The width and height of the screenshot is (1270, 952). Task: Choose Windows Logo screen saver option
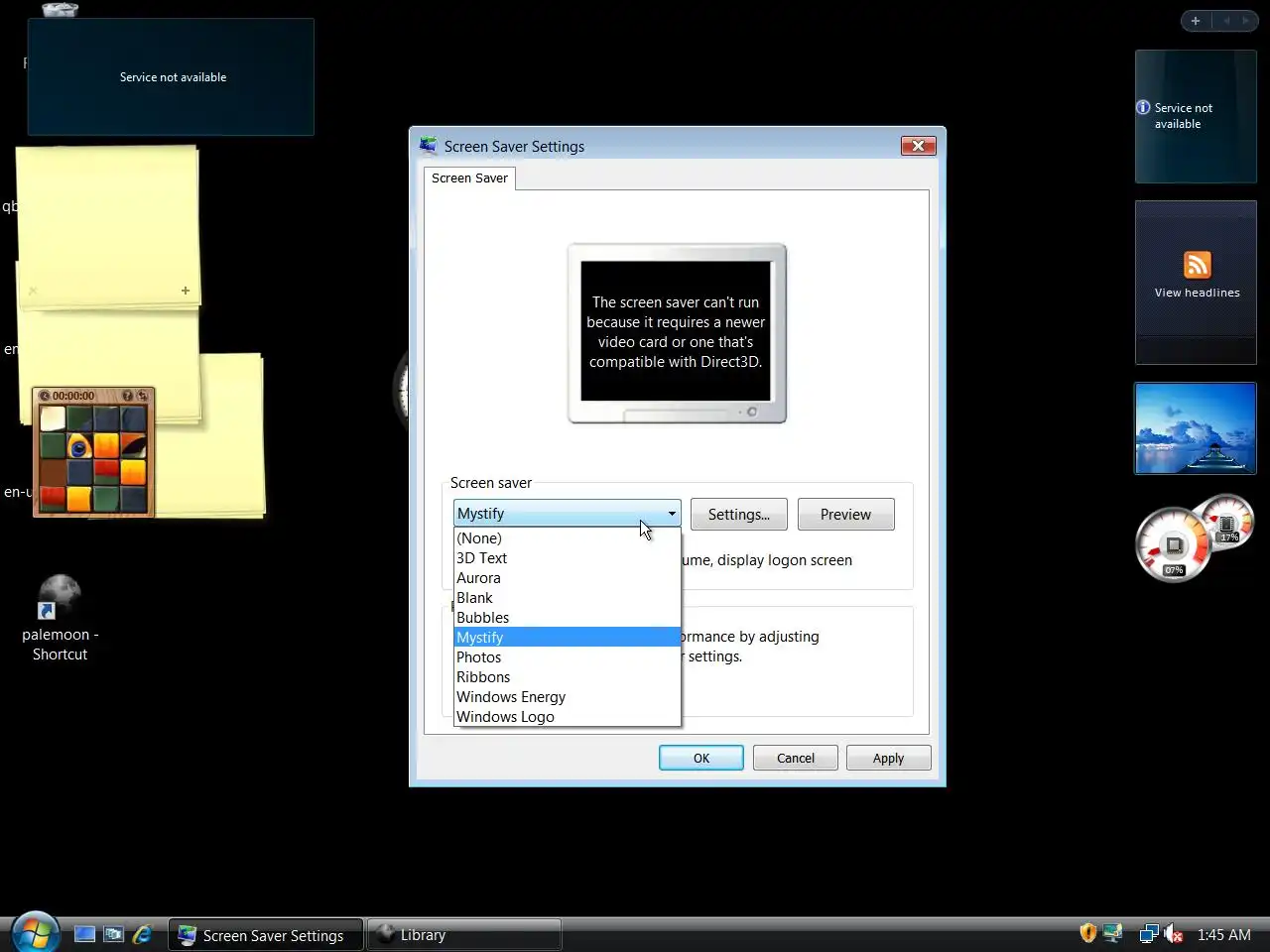pos(567,717)
